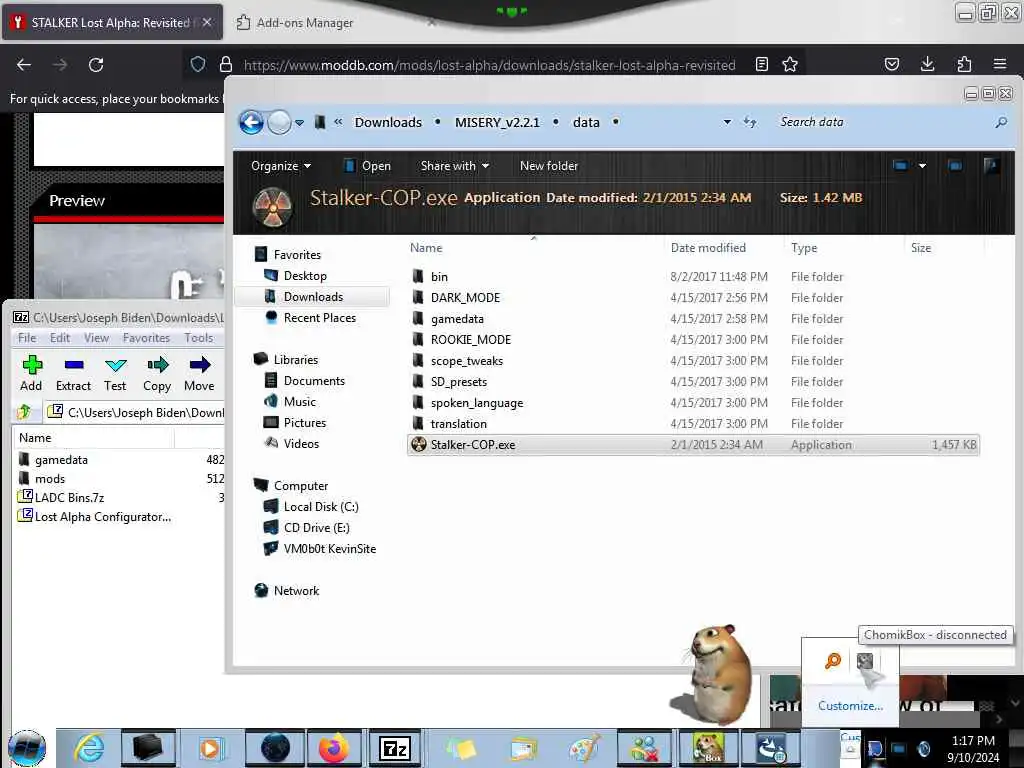Select the ROOKIE_MODE folder

(470, 339)
